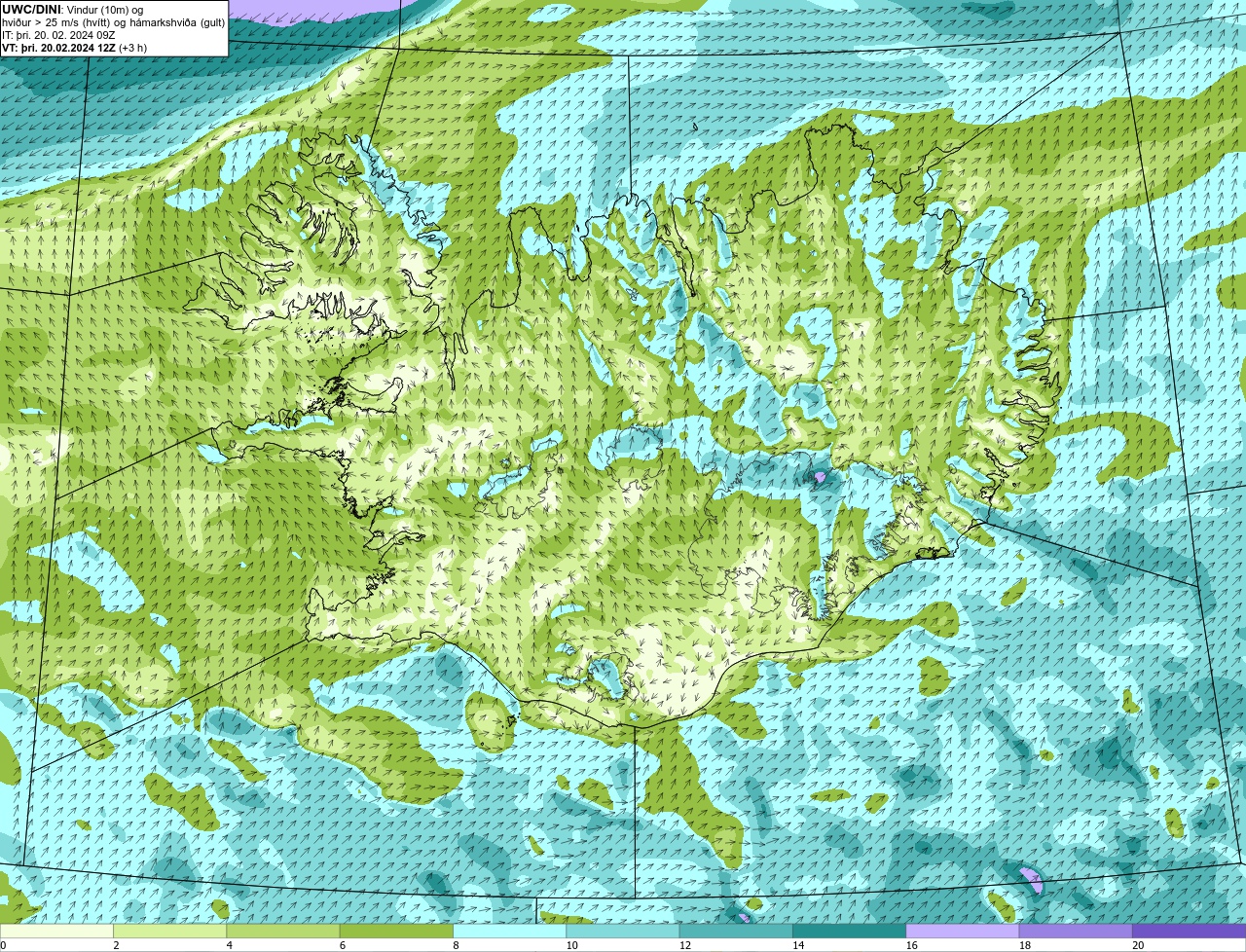The height and width of the screenshot is (952, 1246).
Task: Select the dark teal 14–16 m/s legend swatch
Action: point(849,931)
